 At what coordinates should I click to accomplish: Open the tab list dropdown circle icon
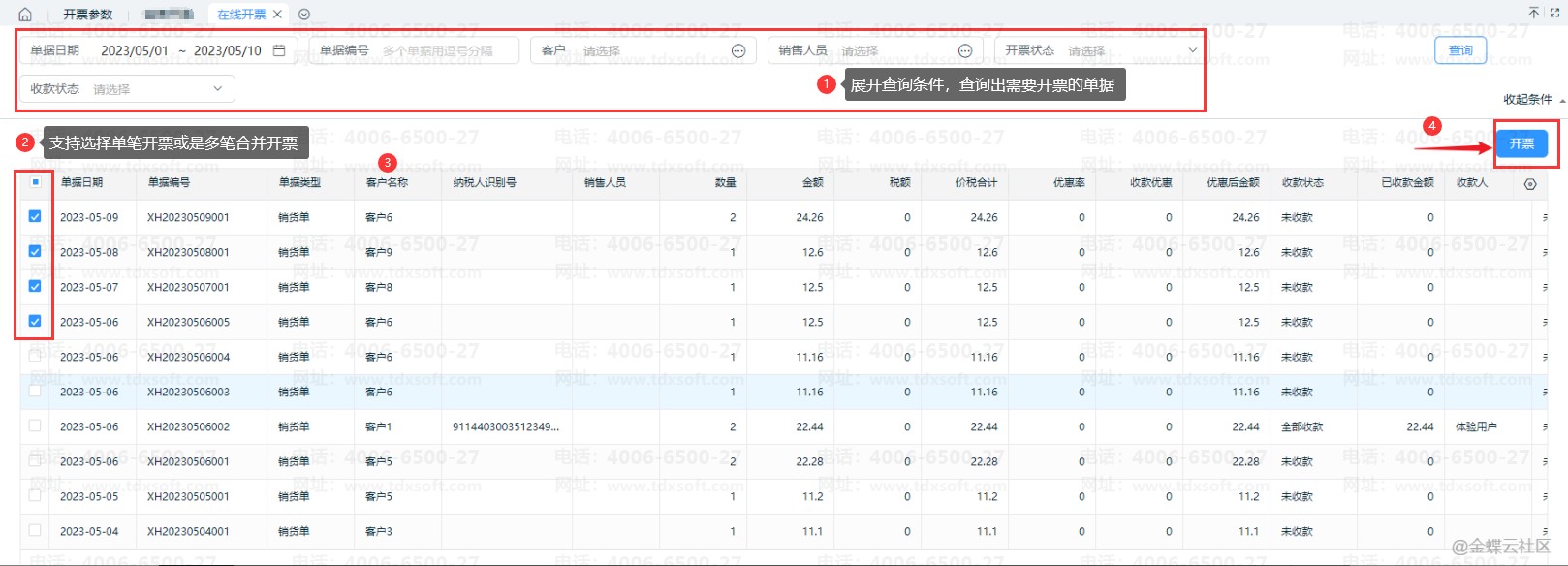(304, 15)
